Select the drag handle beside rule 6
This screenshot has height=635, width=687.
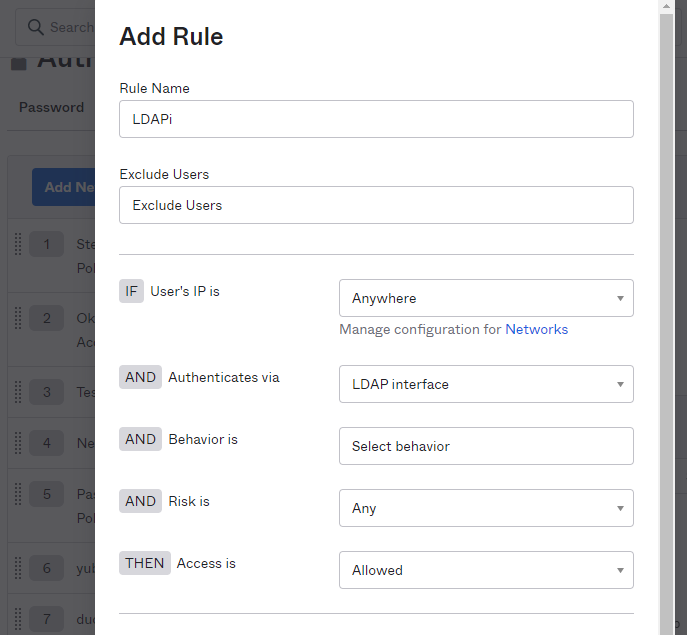coord(17,568)
